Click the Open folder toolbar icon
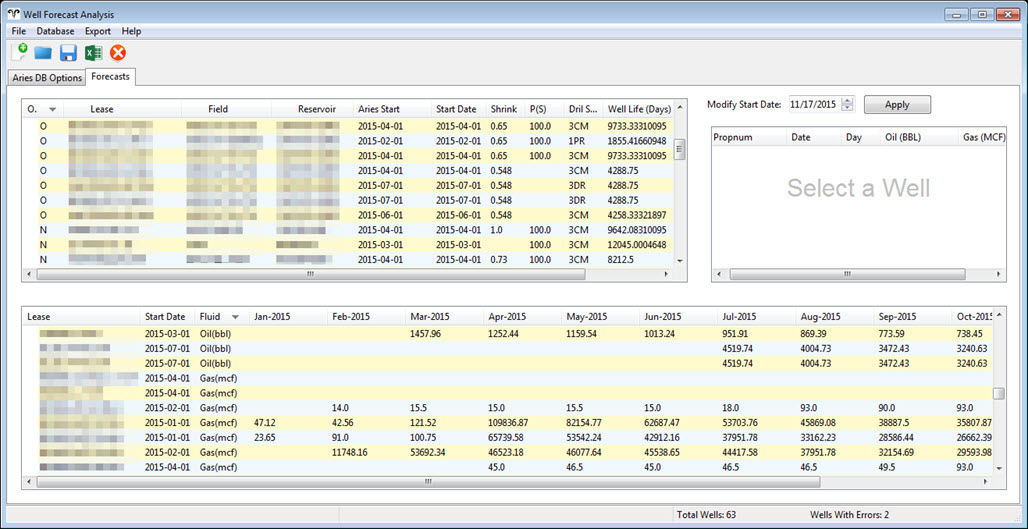 pyautogui.click(x=43, y=53)
